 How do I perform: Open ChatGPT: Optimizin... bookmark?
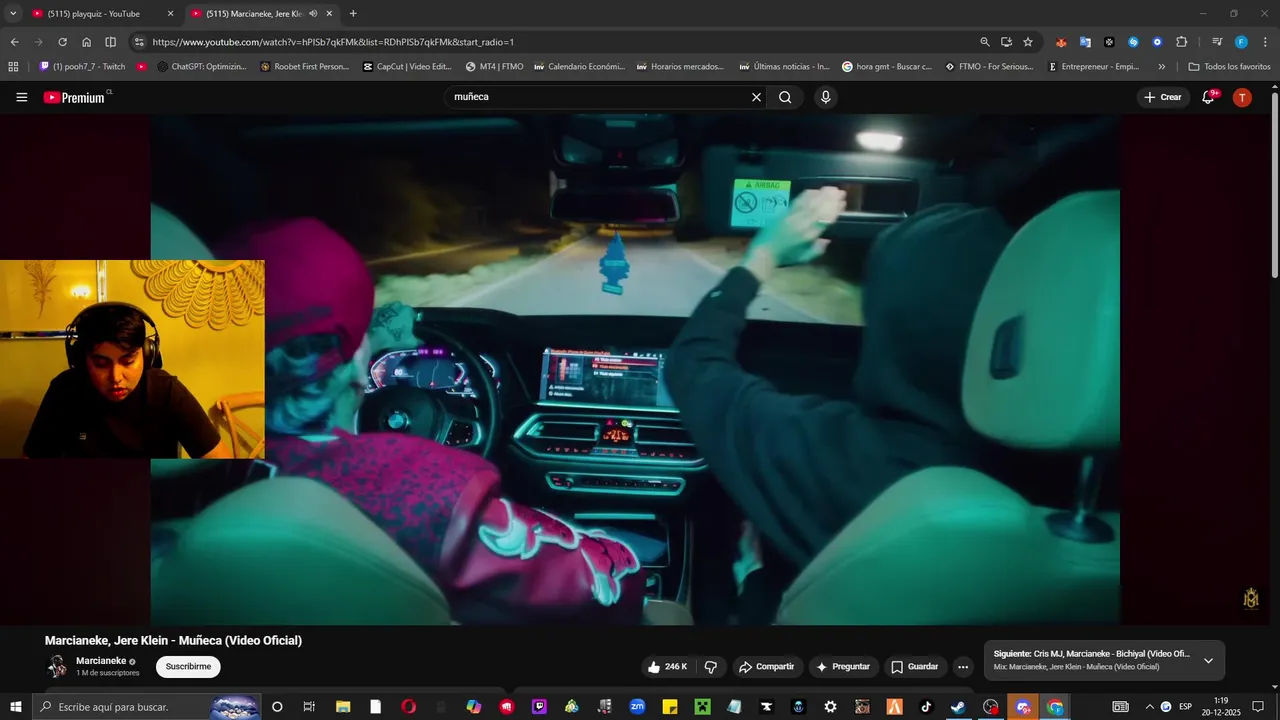click(201, 67)
